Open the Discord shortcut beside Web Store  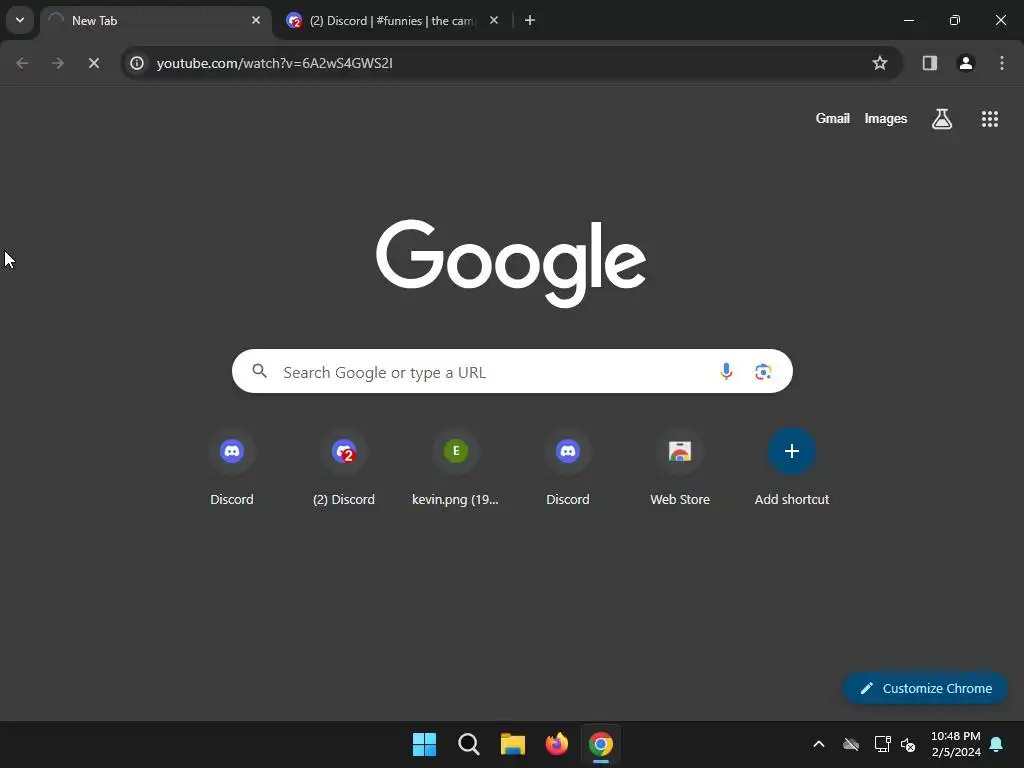click(568, 468)
